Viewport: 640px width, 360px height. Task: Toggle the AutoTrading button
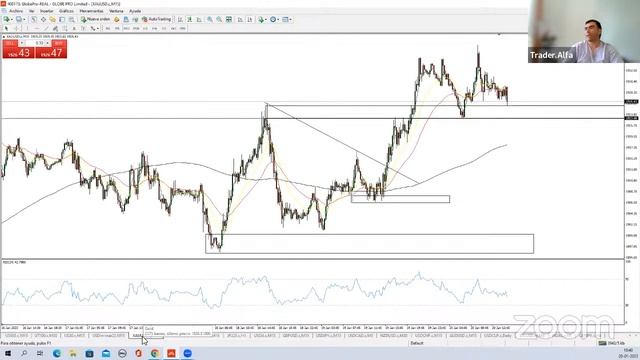(156, 19)
